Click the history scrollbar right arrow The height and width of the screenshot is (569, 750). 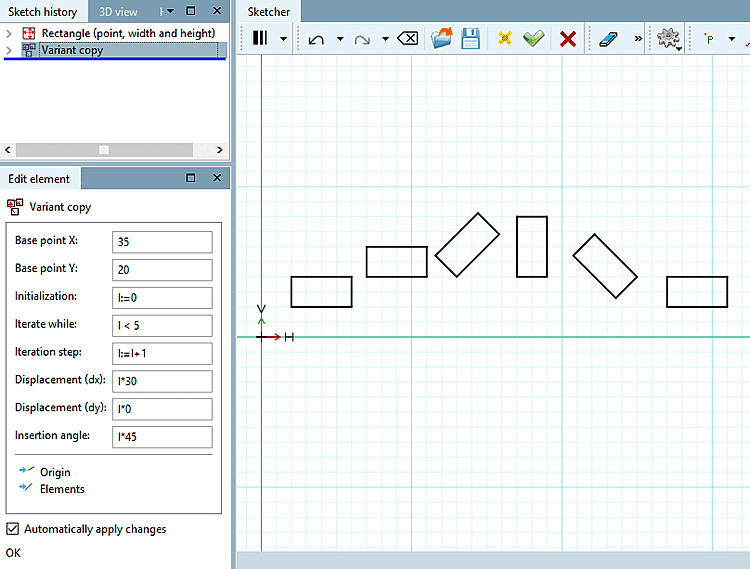tap(220, 150)
